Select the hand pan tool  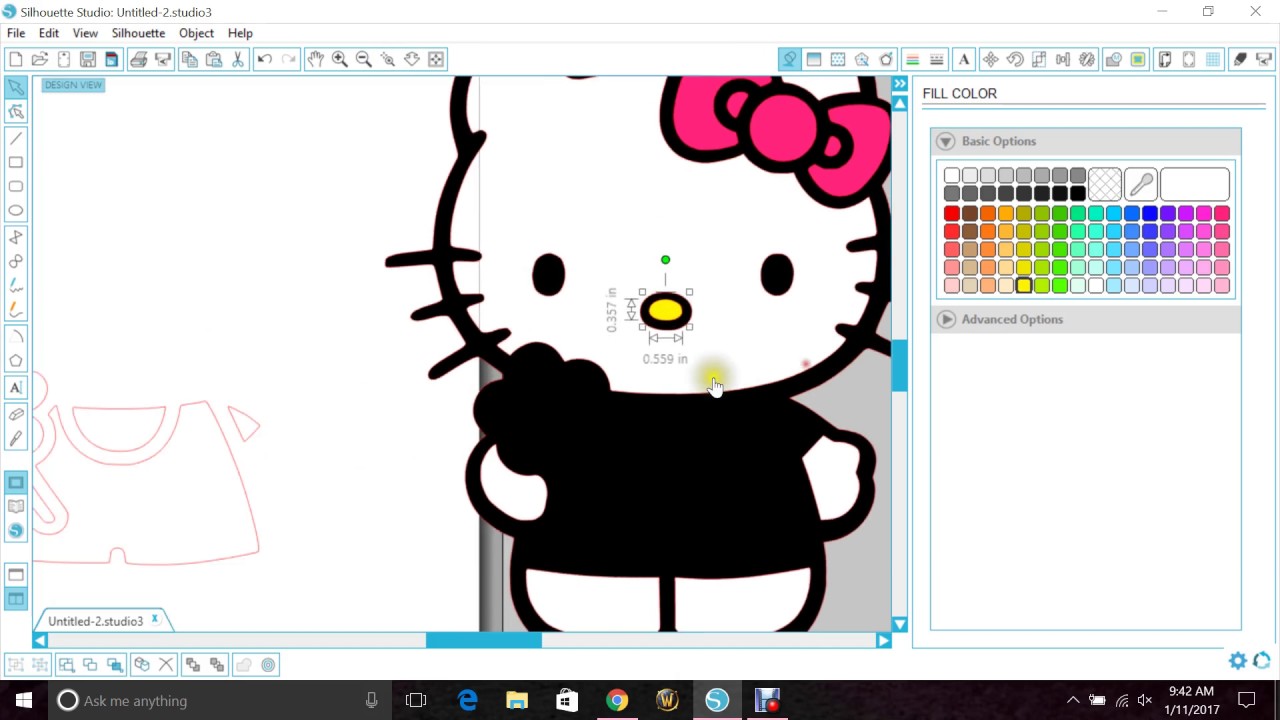(315, 60)
